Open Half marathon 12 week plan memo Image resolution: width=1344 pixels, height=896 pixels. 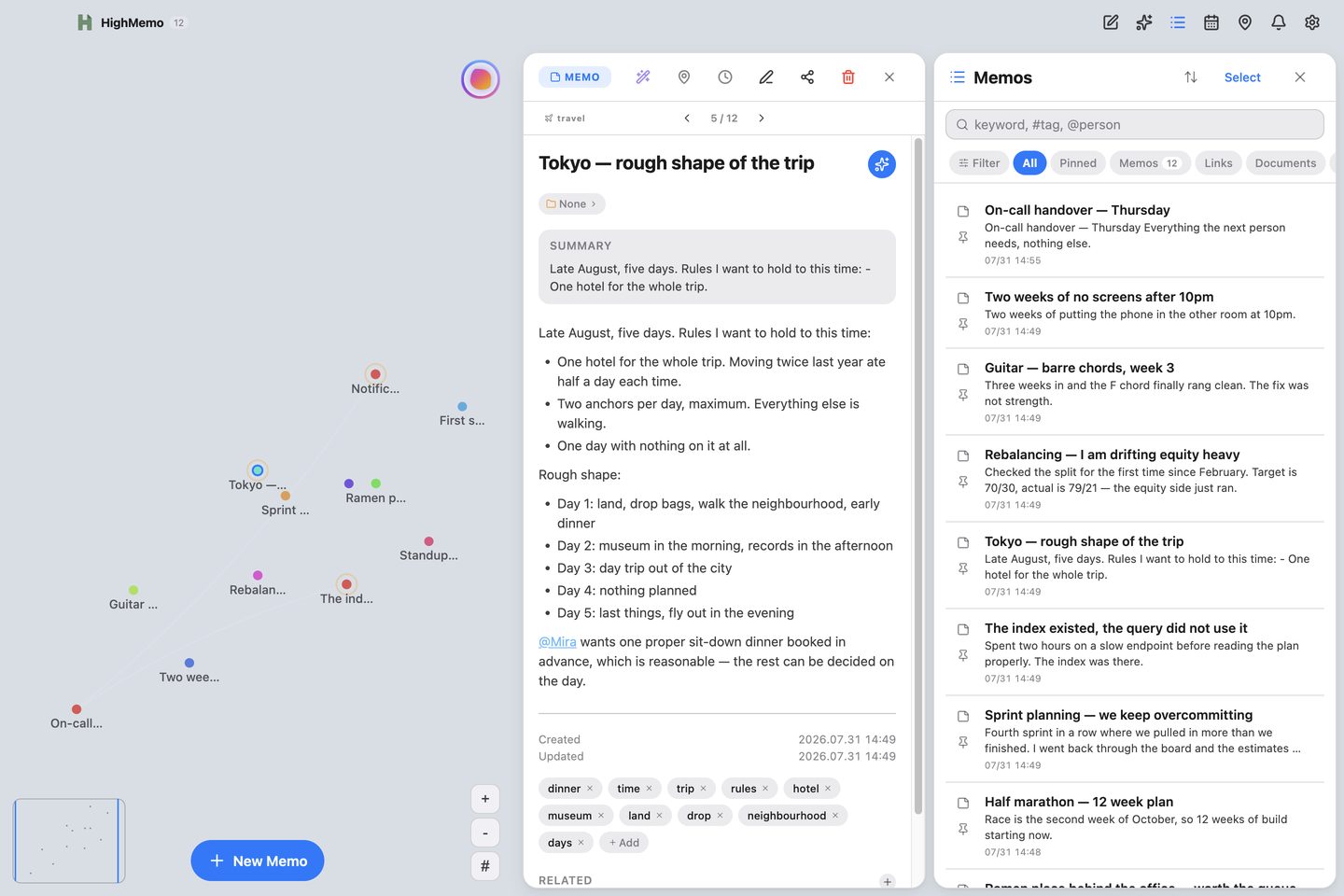point(1135,825)
